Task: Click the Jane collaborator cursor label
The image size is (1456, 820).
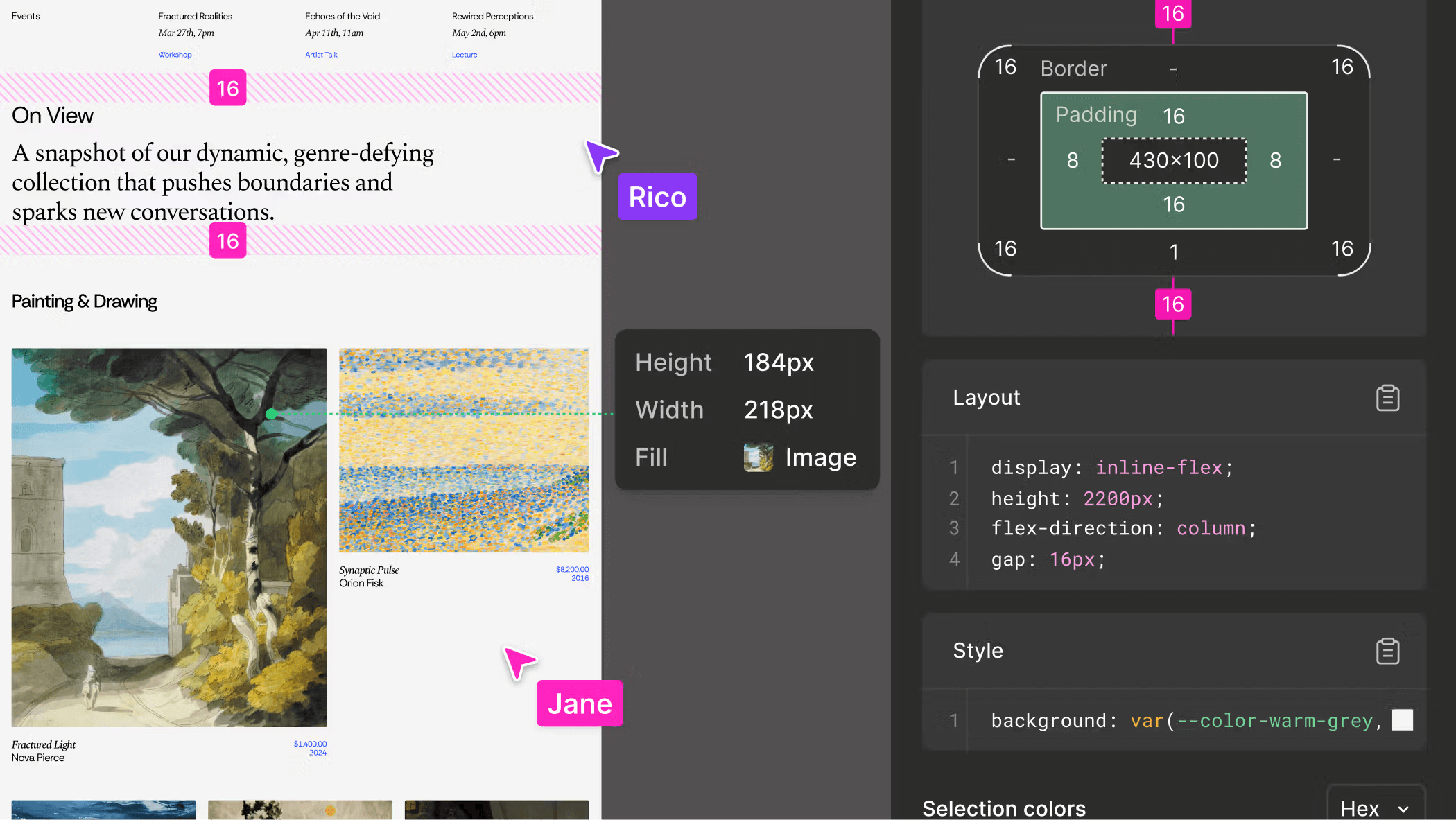Action: click(x=580, y=704)
